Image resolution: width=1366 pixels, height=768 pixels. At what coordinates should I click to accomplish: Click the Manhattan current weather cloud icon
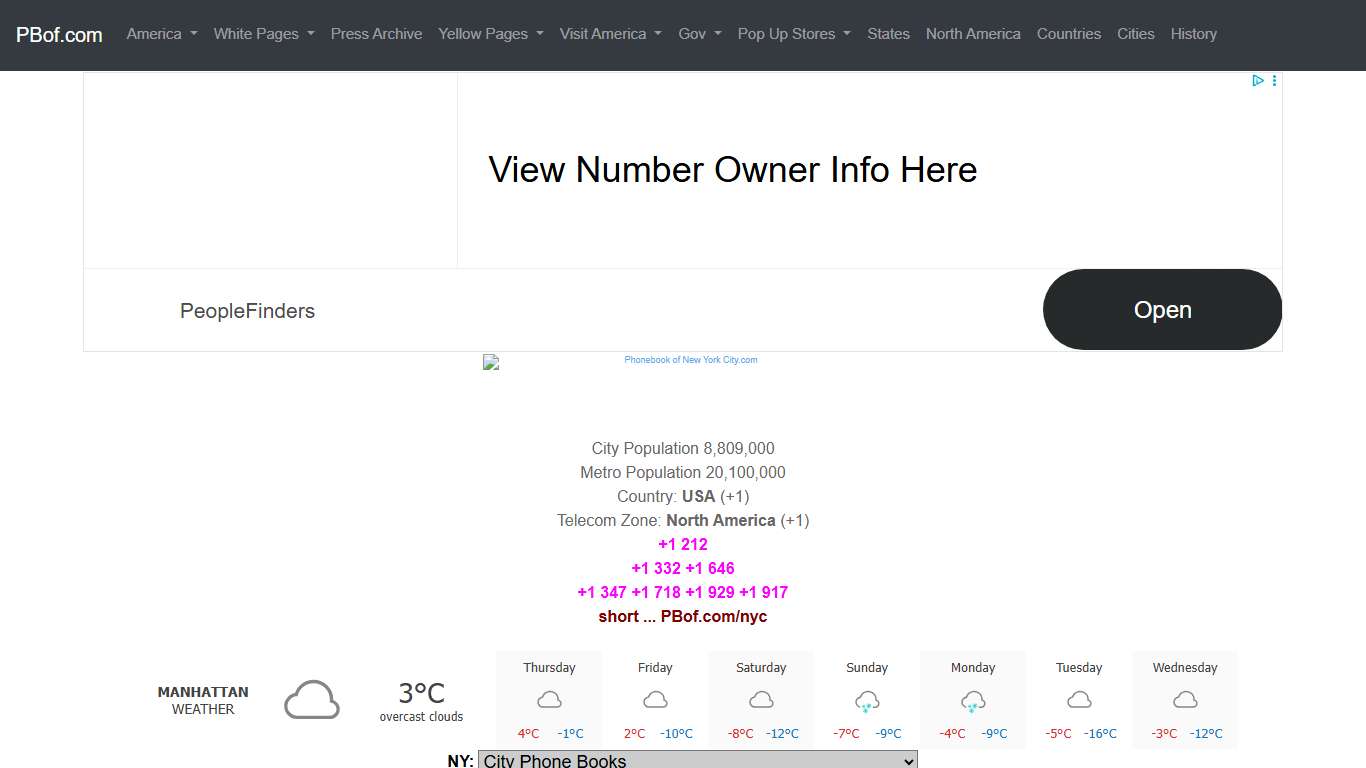[x=312, y=700]
